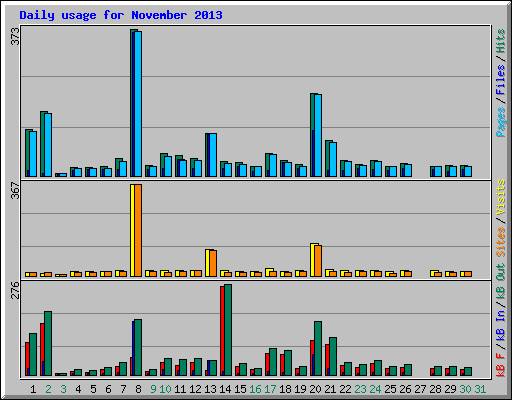Click the 'Pages' legend label
The width and height of the screenshot is (512, 400).
pyautogui.click(x=501, y=122)
